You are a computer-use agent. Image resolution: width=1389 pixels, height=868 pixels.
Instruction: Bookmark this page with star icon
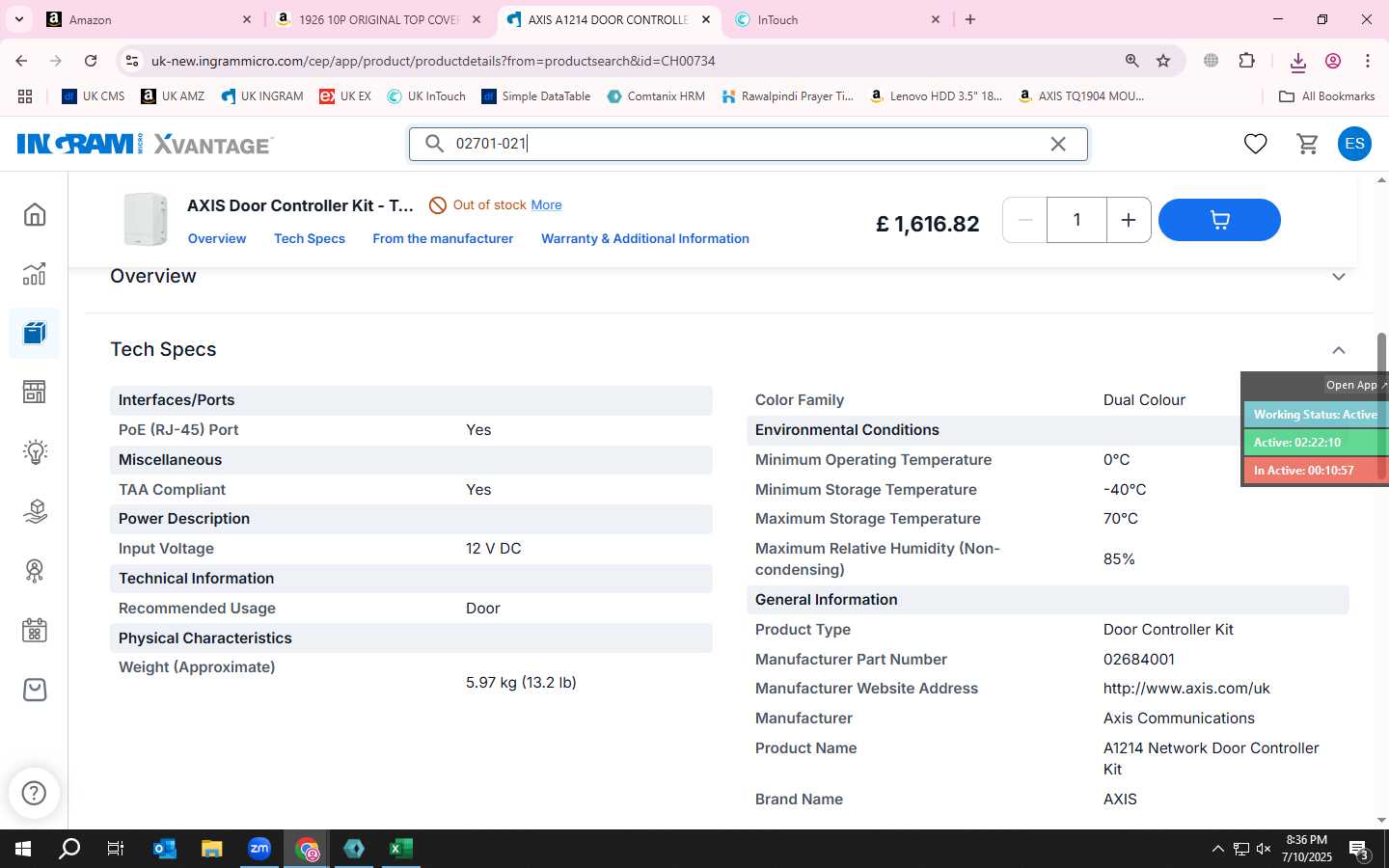tap(1163, 61)
